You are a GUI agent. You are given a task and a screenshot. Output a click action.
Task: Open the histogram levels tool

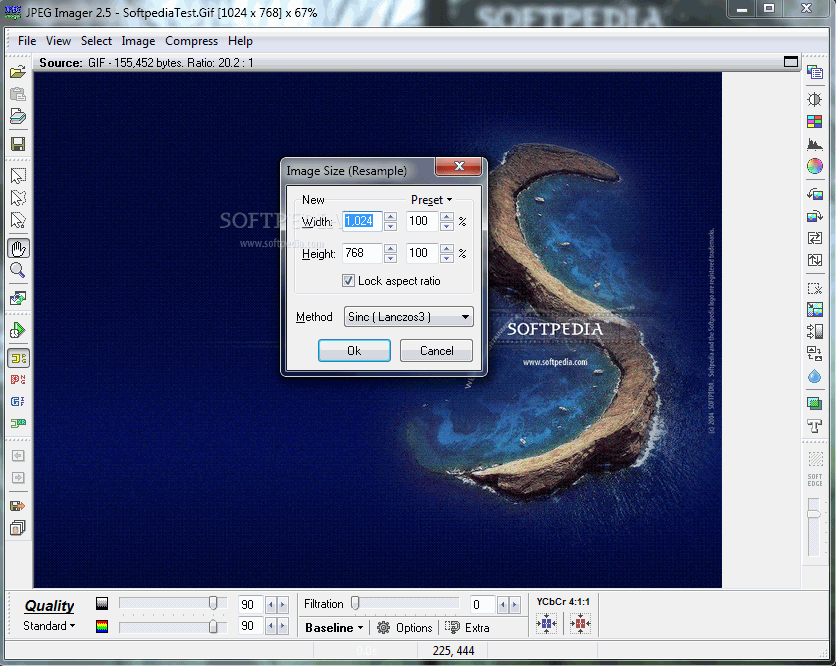[x=815, y=144]
